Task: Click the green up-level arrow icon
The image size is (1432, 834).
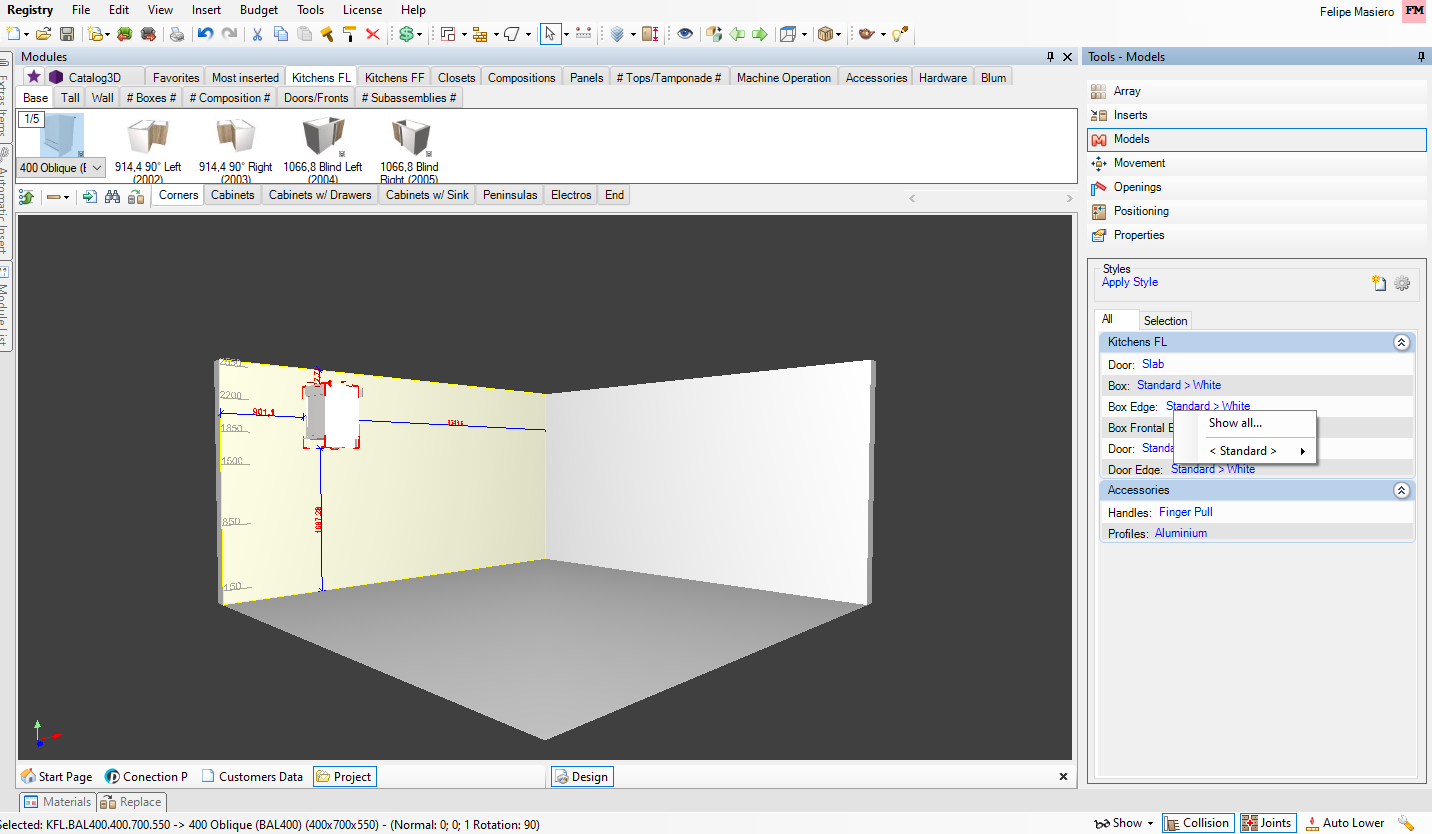Action: point(27,197)
